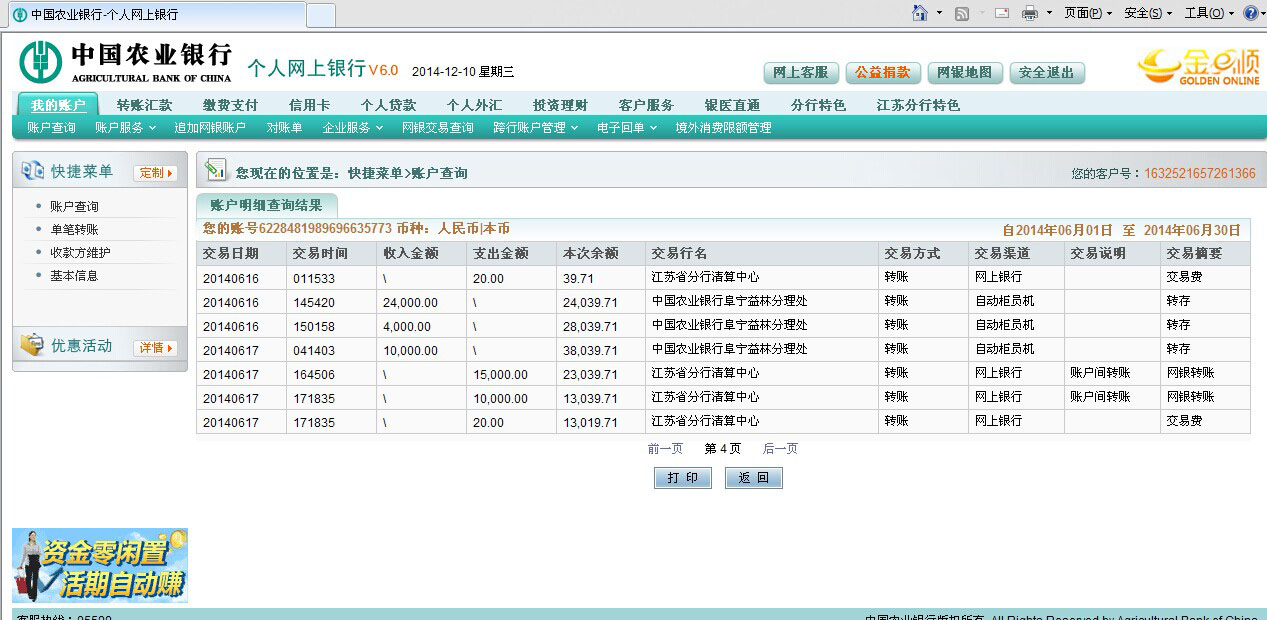Screen dimensions: 1267x620
Task: Click the 打印 button
Action: point(683,478)
